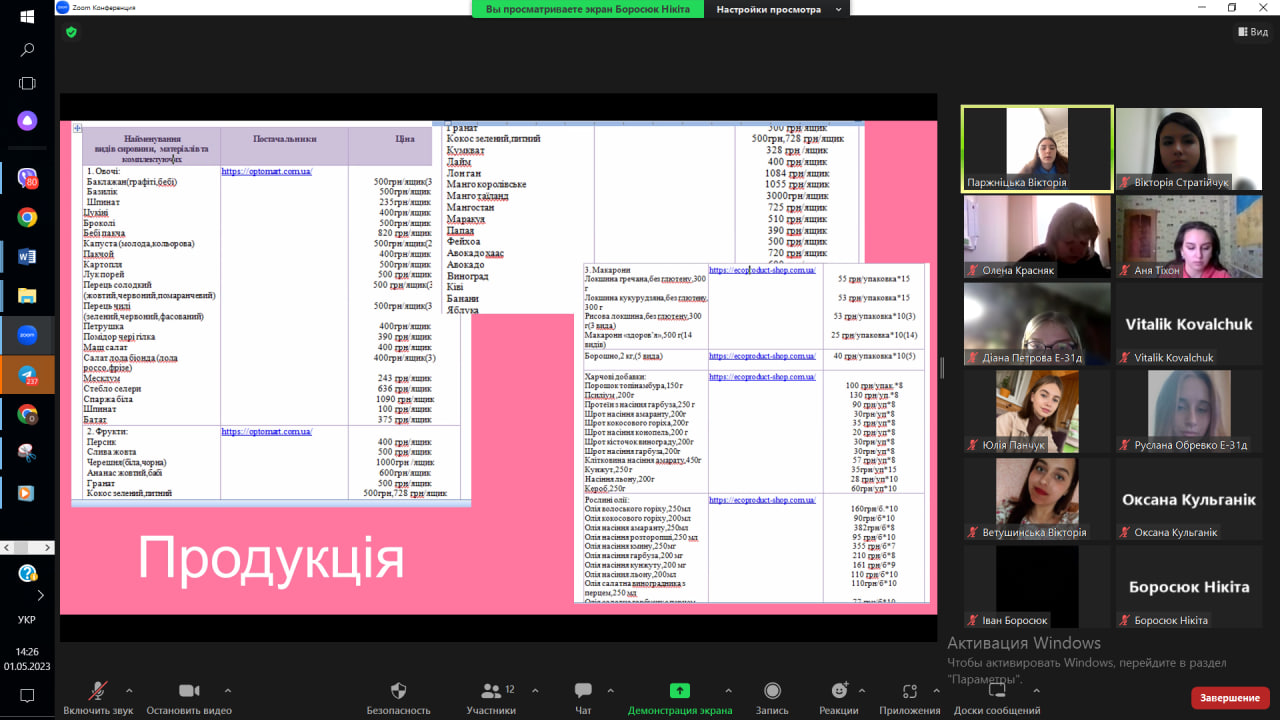The height and width of the screenshot is (720, 1280).
Task: Open the Security (Безопасность) shield icon
Action: tap(398, 691)
